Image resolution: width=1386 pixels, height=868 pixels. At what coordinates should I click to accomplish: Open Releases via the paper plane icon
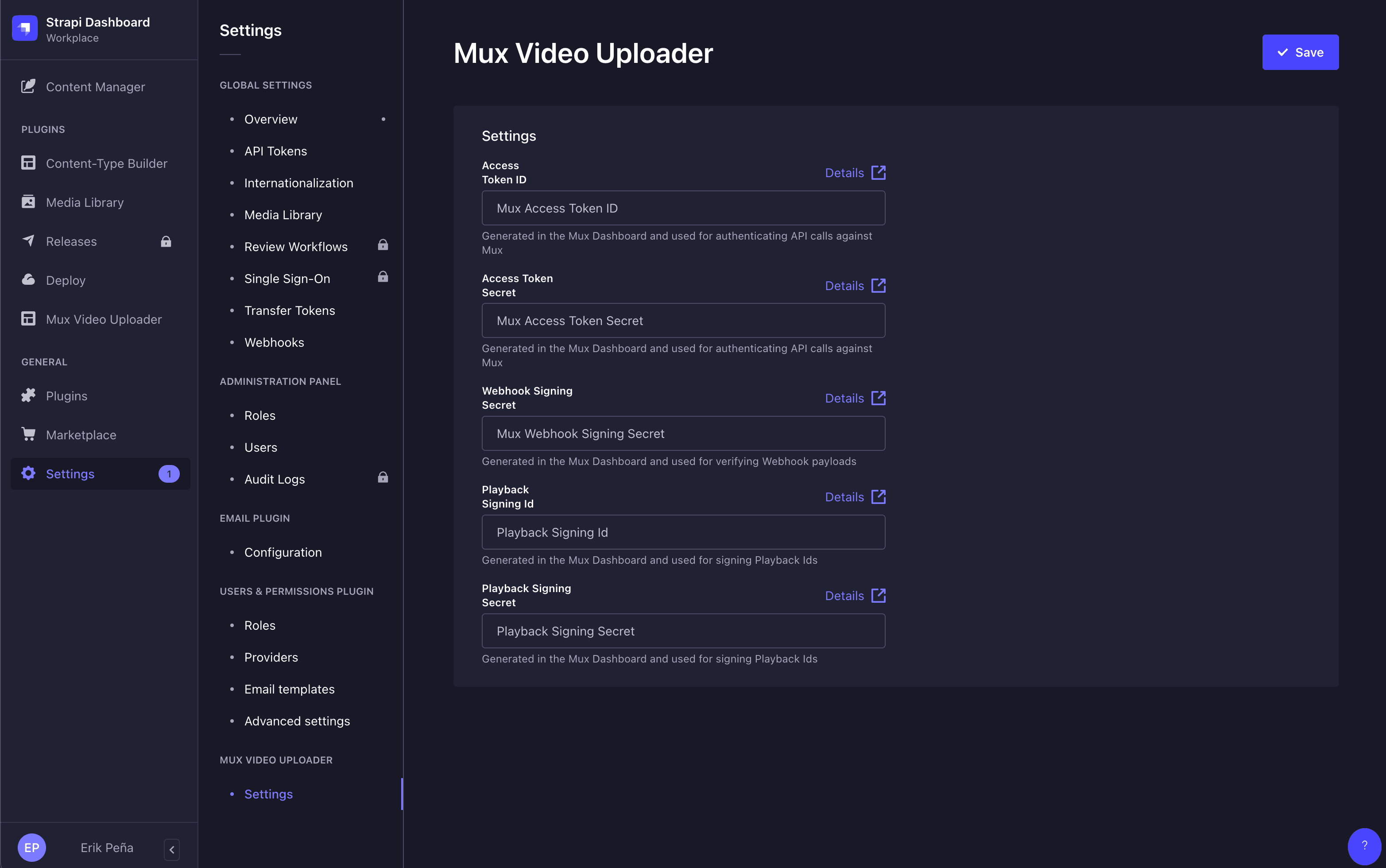pyautogui.click(x=28, y=241)
